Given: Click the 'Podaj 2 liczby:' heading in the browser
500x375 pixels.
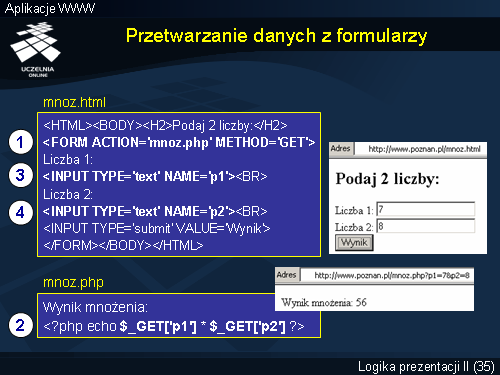Looking at the screenshot, I should (x=387, y=179).
